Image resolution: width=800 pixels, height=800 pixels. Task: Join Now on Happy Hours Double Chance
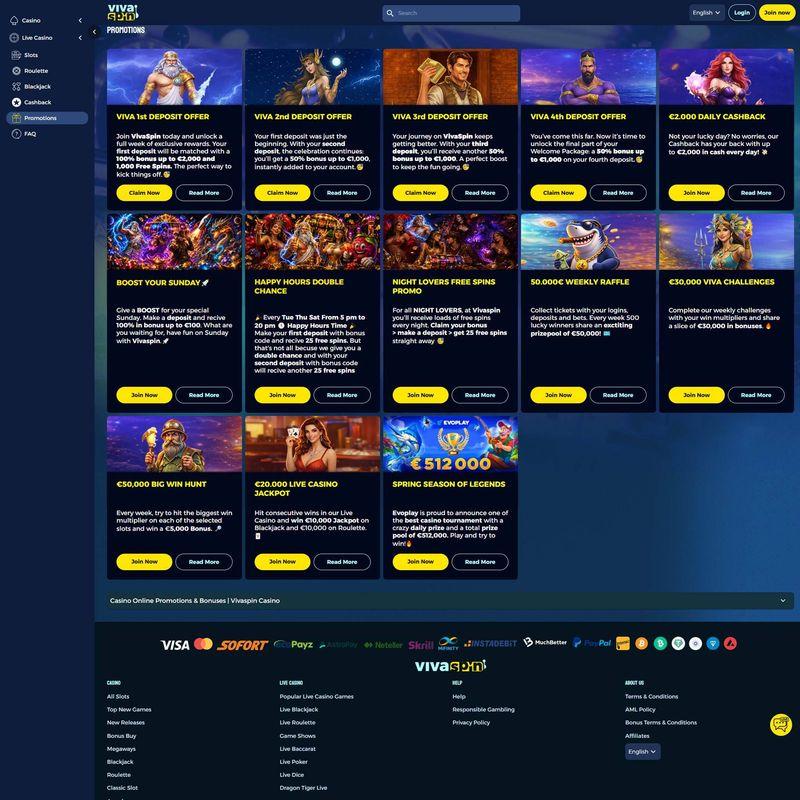(282, 395)
